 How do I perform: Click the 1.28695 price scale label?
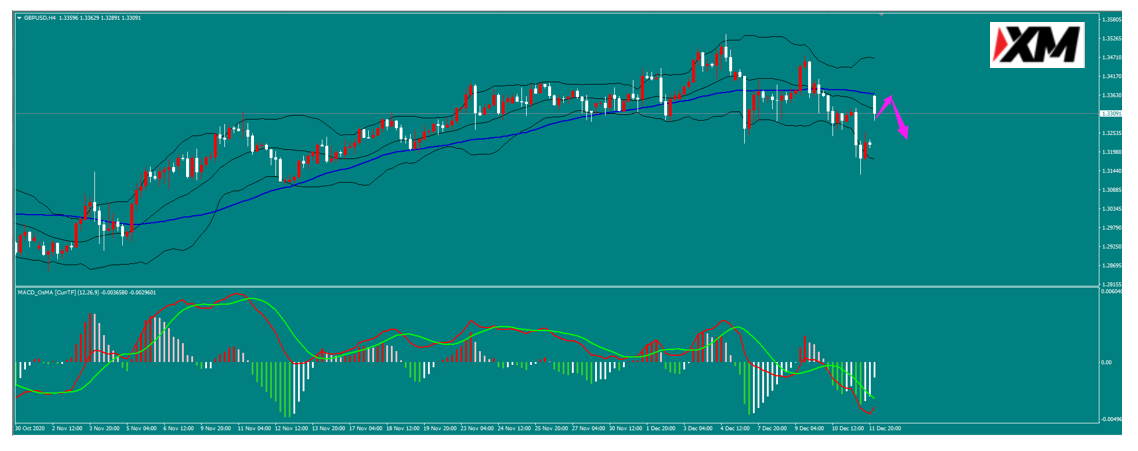pyautogui.click(x=1111, y=266)
